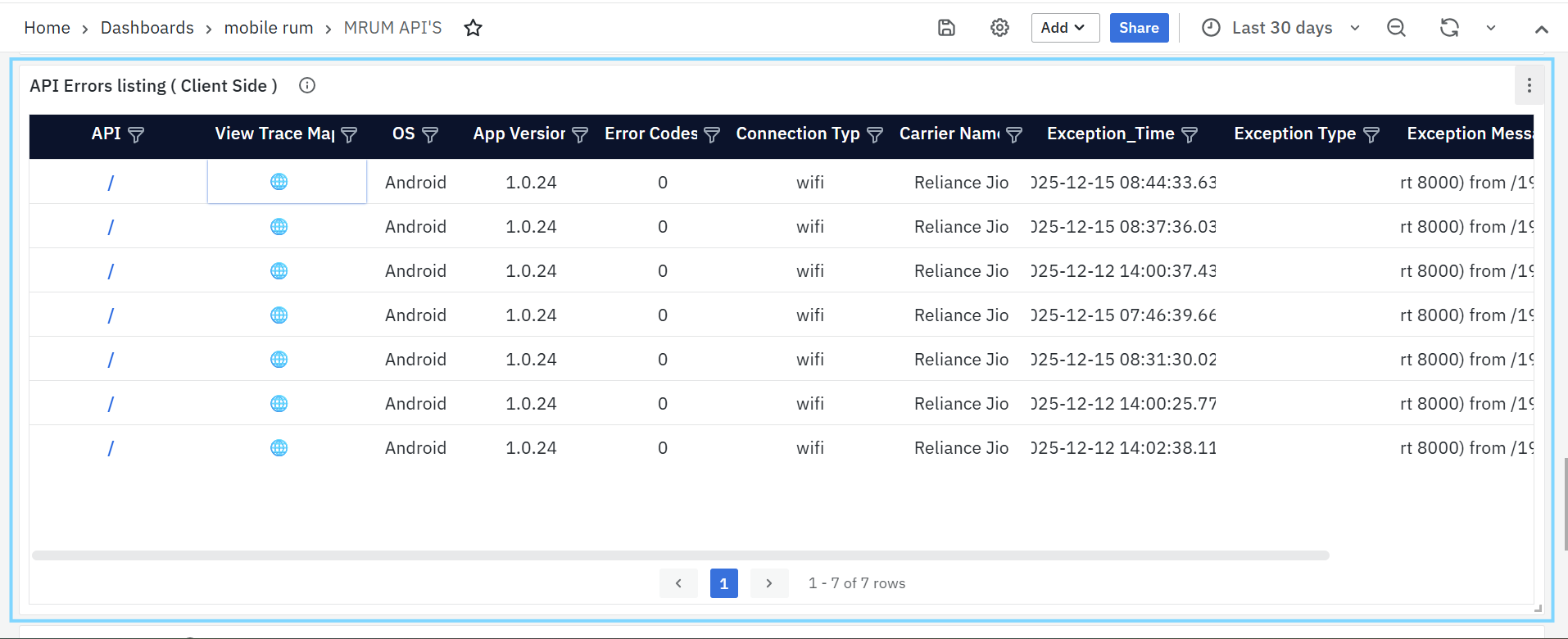The image size is (1568, 639).
Task: Zoom out the time range
Action: pyautogui.click(x=1396, y=28)
